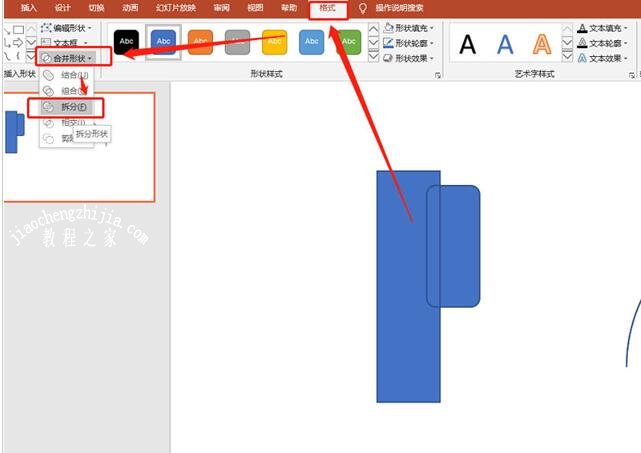Viewport: 641px width, 453px height.
Task: Select the right arrow shape in the shapes gallery
Action: [18, 43]
